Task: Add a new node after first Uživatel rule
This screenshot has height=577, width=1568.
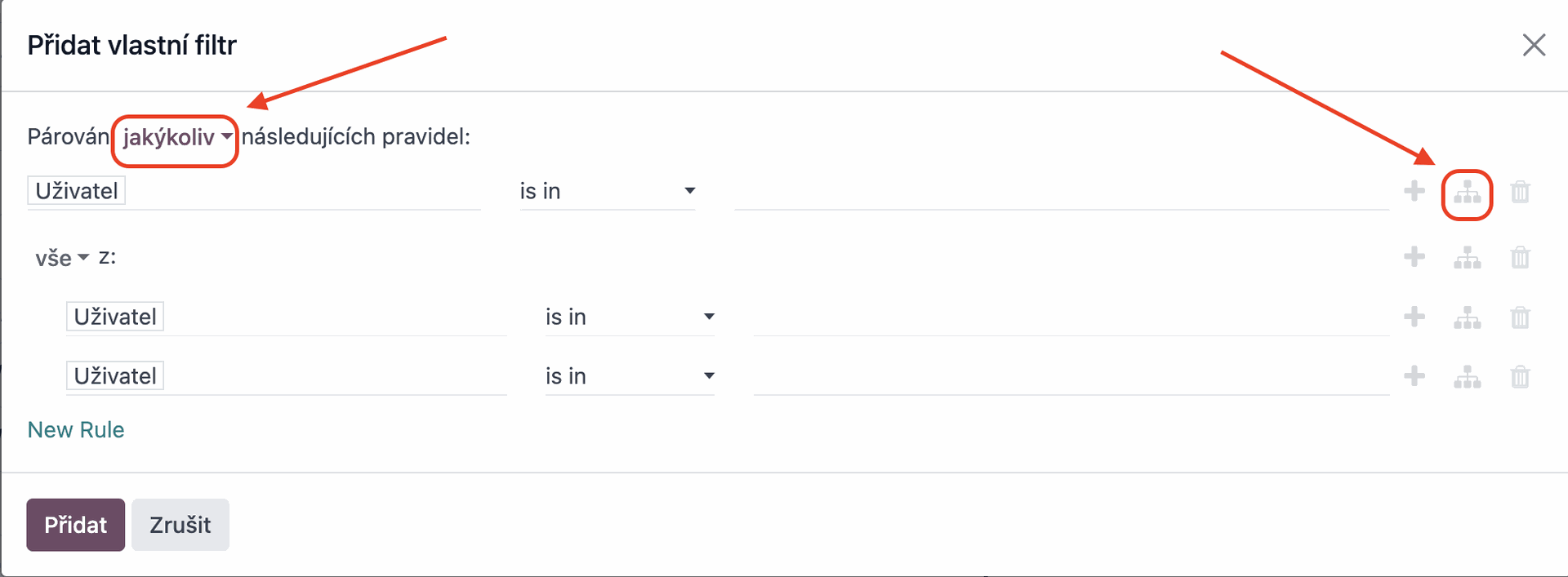Action: 1414,191
